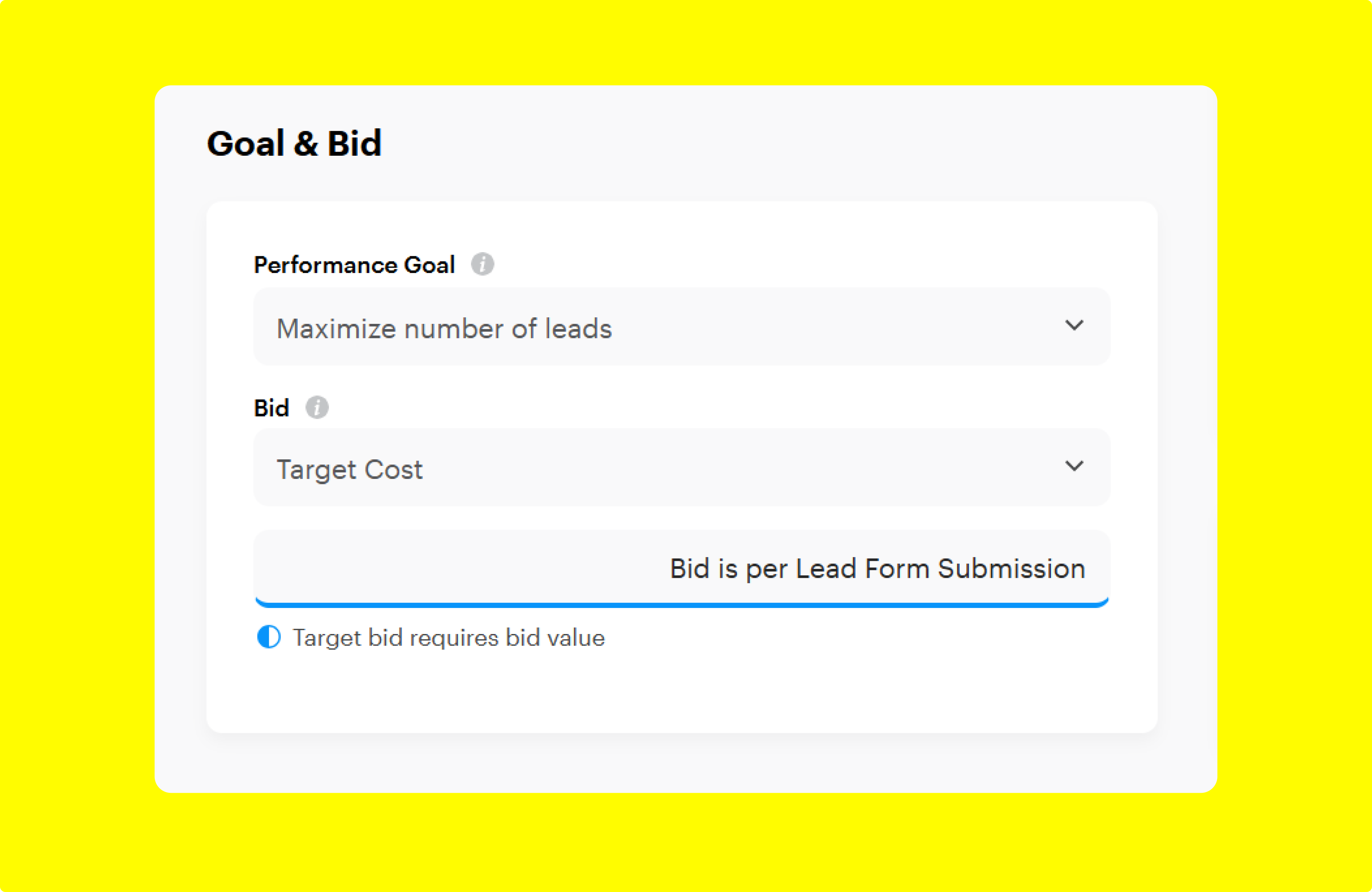Select the 'Maximize number of leads' text

[x=444, y=329]
